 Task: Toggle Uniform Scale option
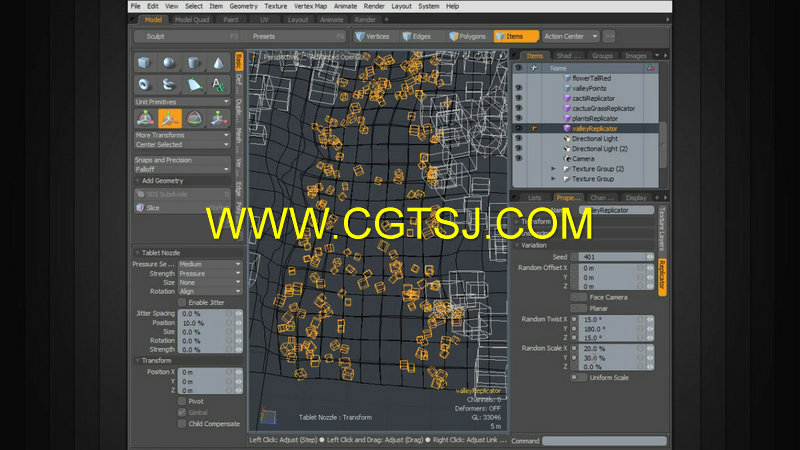click(x=578, y=378)
